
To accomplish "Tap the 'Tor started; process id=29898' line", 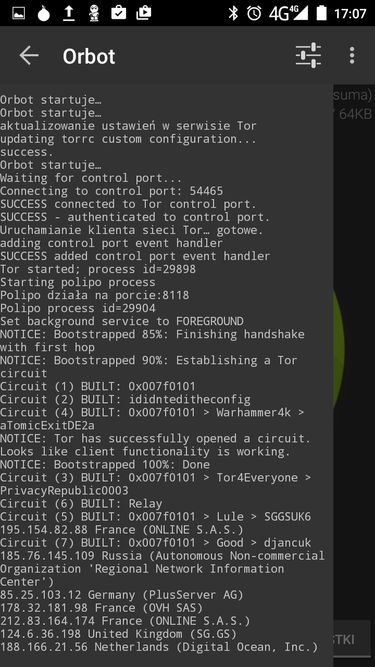I will click(x=98, y=269).
